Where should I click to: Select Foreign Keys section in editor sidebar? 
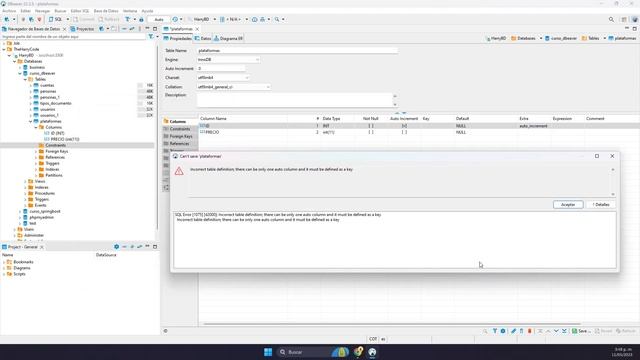(181, 136)
